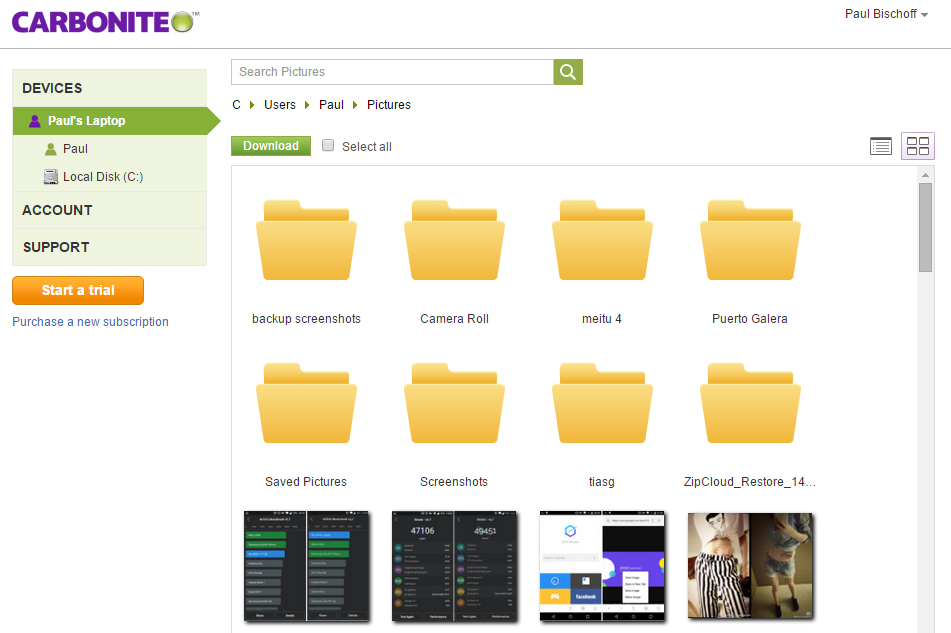The image size is (951, 633).
Task: Focus the Search Pictures input field
Action: click(x=392, y=72)
